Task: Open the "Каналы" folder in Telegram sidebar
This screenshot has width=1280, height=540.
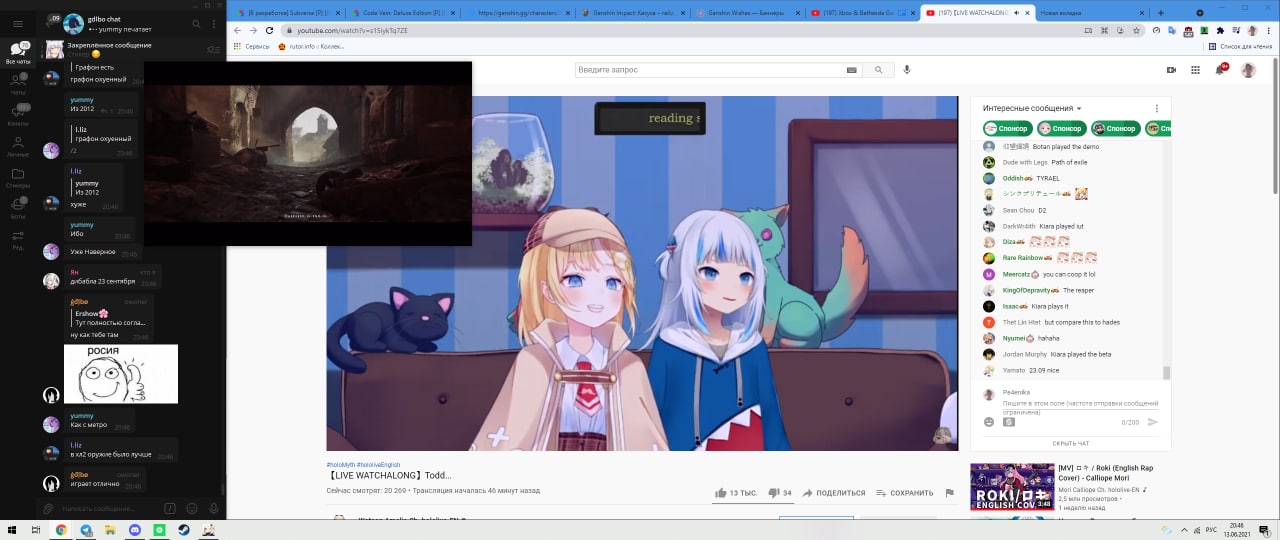Action: (x=18, y=115)
